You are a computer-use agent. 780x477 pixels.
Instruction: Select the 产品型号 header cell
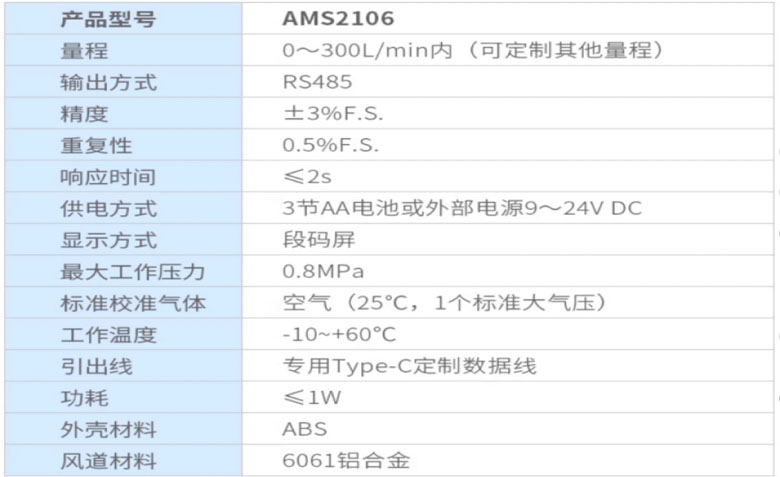123,18
